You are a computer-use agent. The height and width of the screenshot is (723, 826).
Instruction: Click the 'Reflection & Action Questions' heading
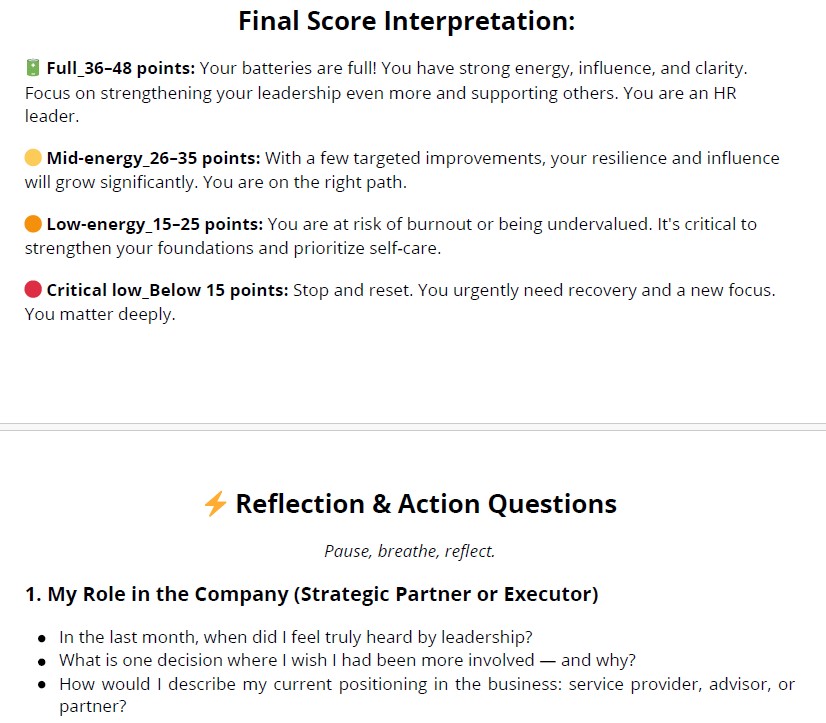425,504
